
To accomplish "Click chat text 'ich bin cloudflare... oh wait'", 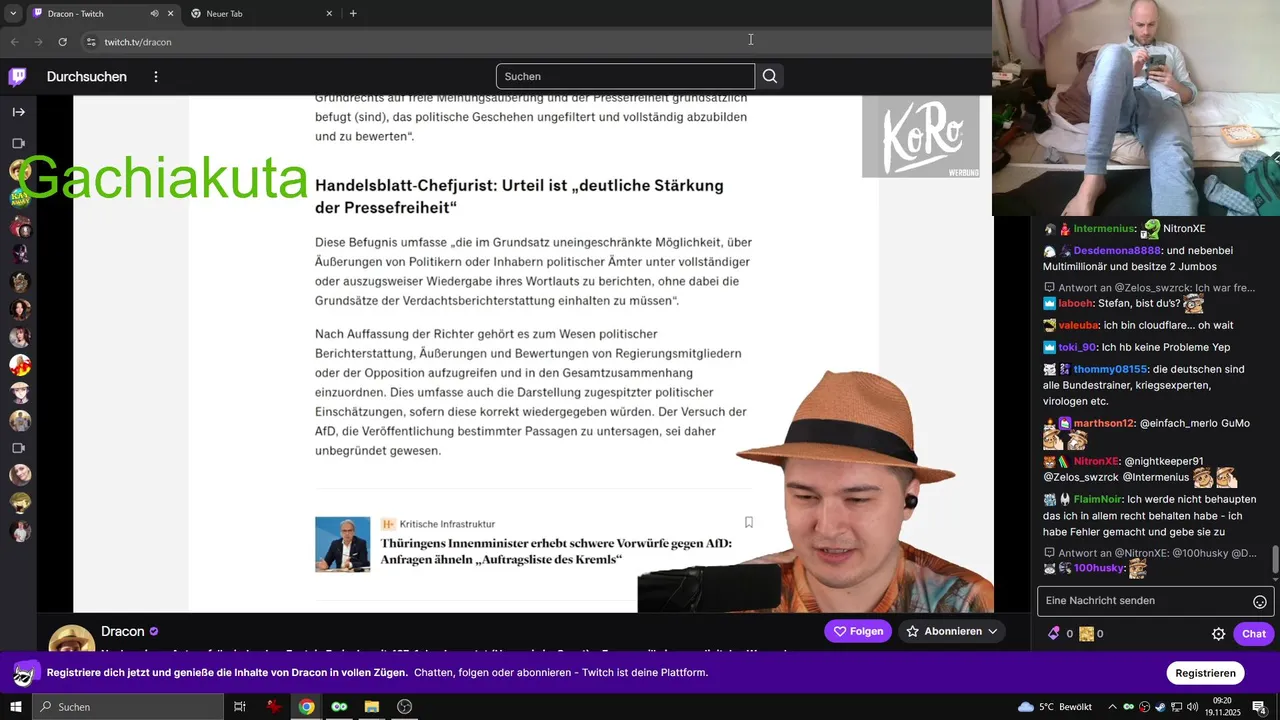I will pos(1169,325).
